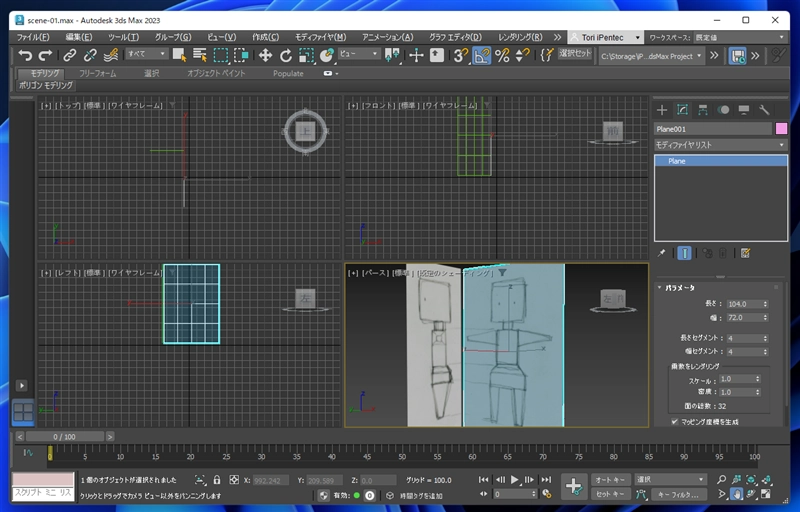Click the Unlink Selection icon

click(90, 55)
